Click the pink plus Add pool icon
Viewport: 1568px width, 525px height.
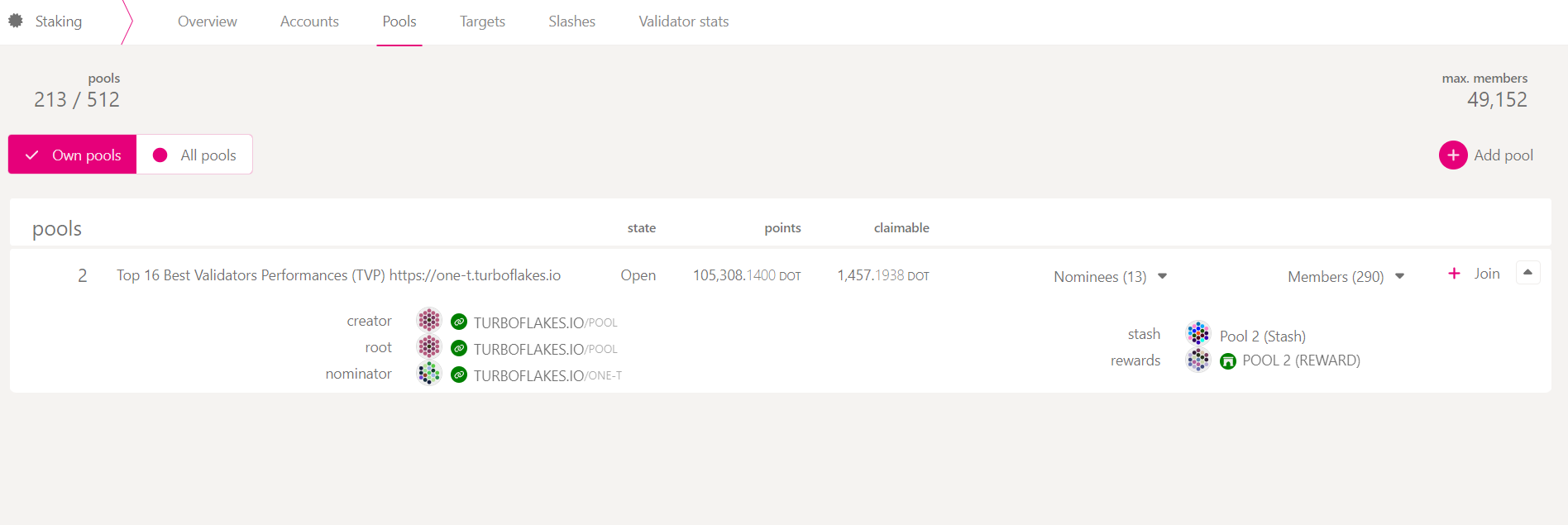pyautogui.click(x=1452, y=155)
